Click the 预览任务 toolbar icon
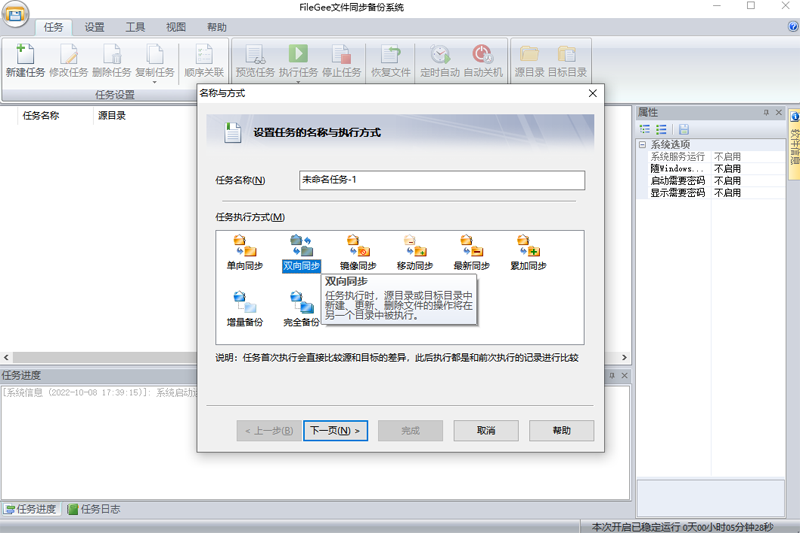Screen dimensions: 800x533 pos(255,60)
